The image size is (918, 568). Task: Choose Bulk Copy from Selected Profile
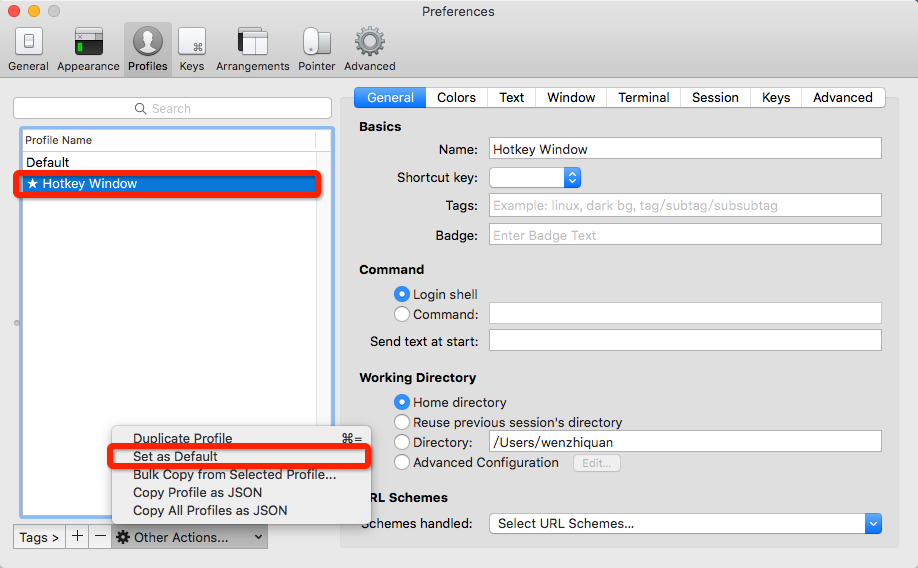(x=241, y=474)
